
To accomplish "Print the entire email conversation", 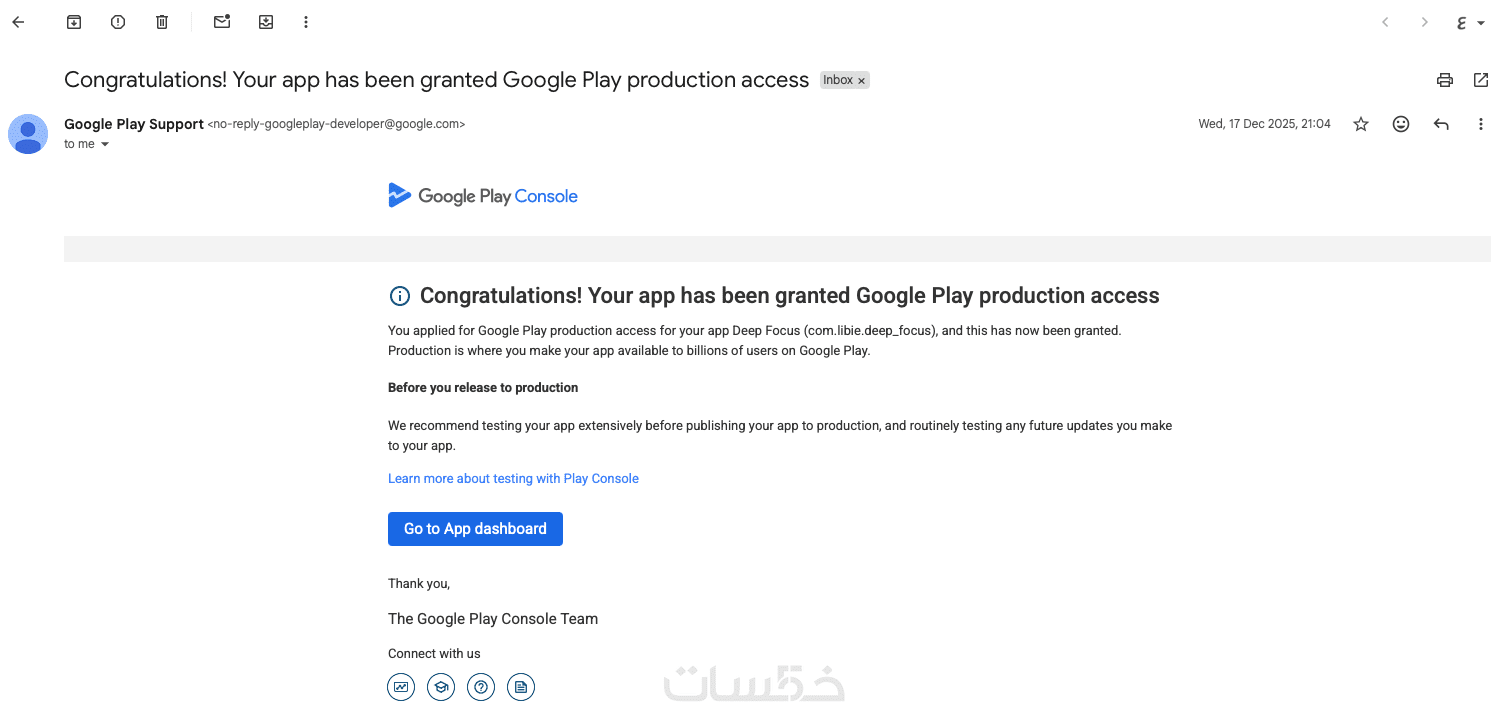I will pos(1444,80).
